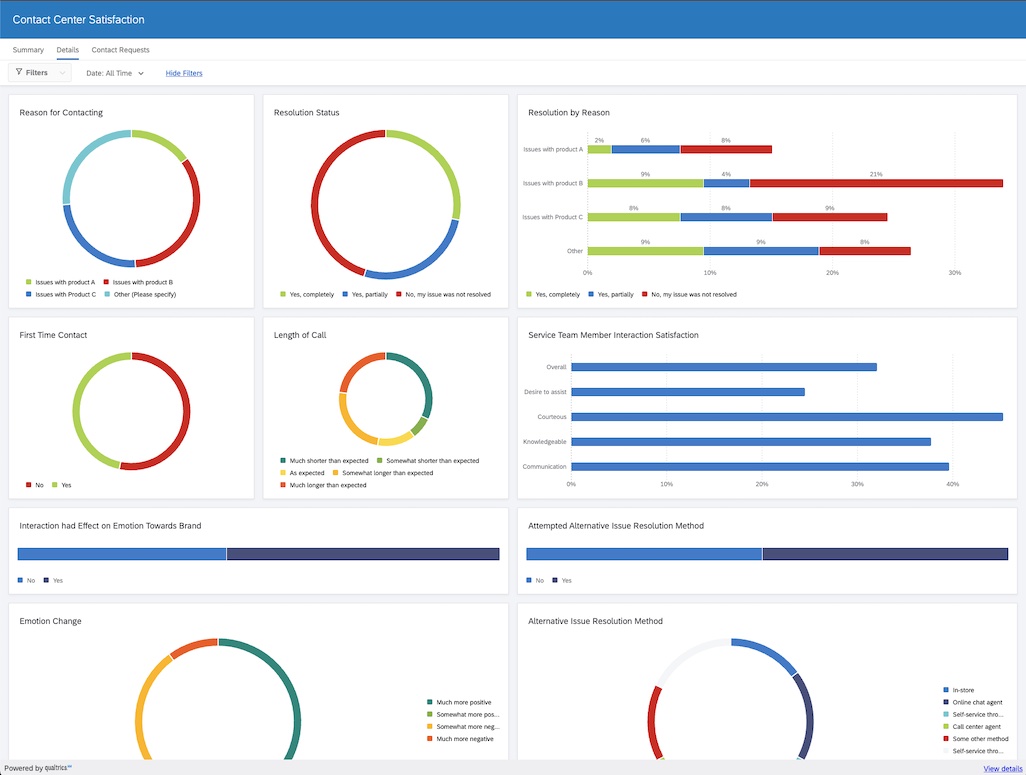The height and width of the screenshot is (775, 1026).
Task: Open the Date: All Time dropdown
Action: point(115,73)
